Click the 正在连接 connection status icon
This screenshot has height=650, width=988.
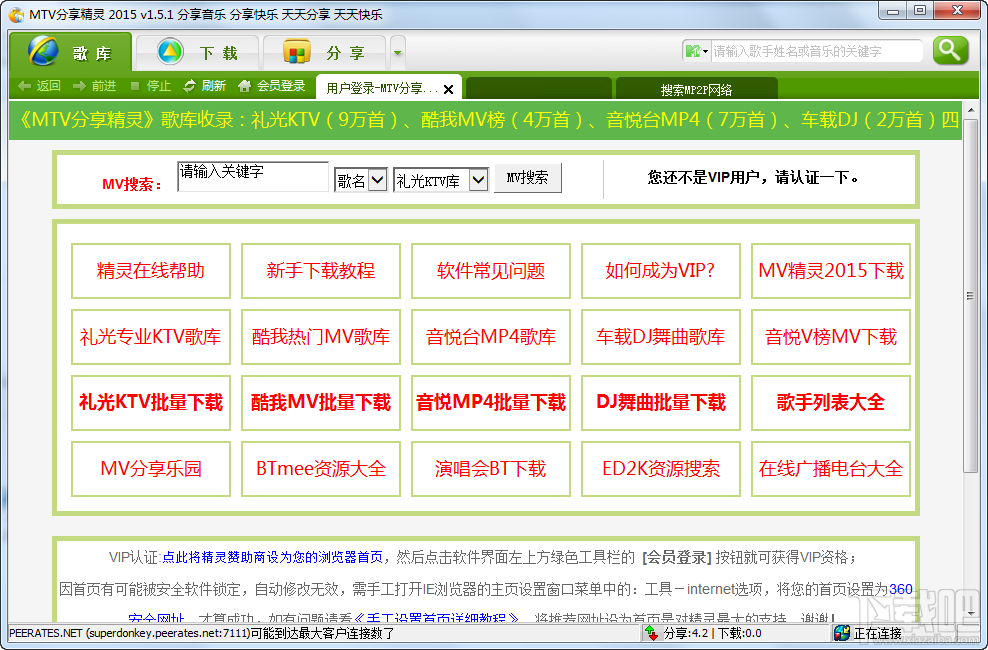click(x=841, y=633)
